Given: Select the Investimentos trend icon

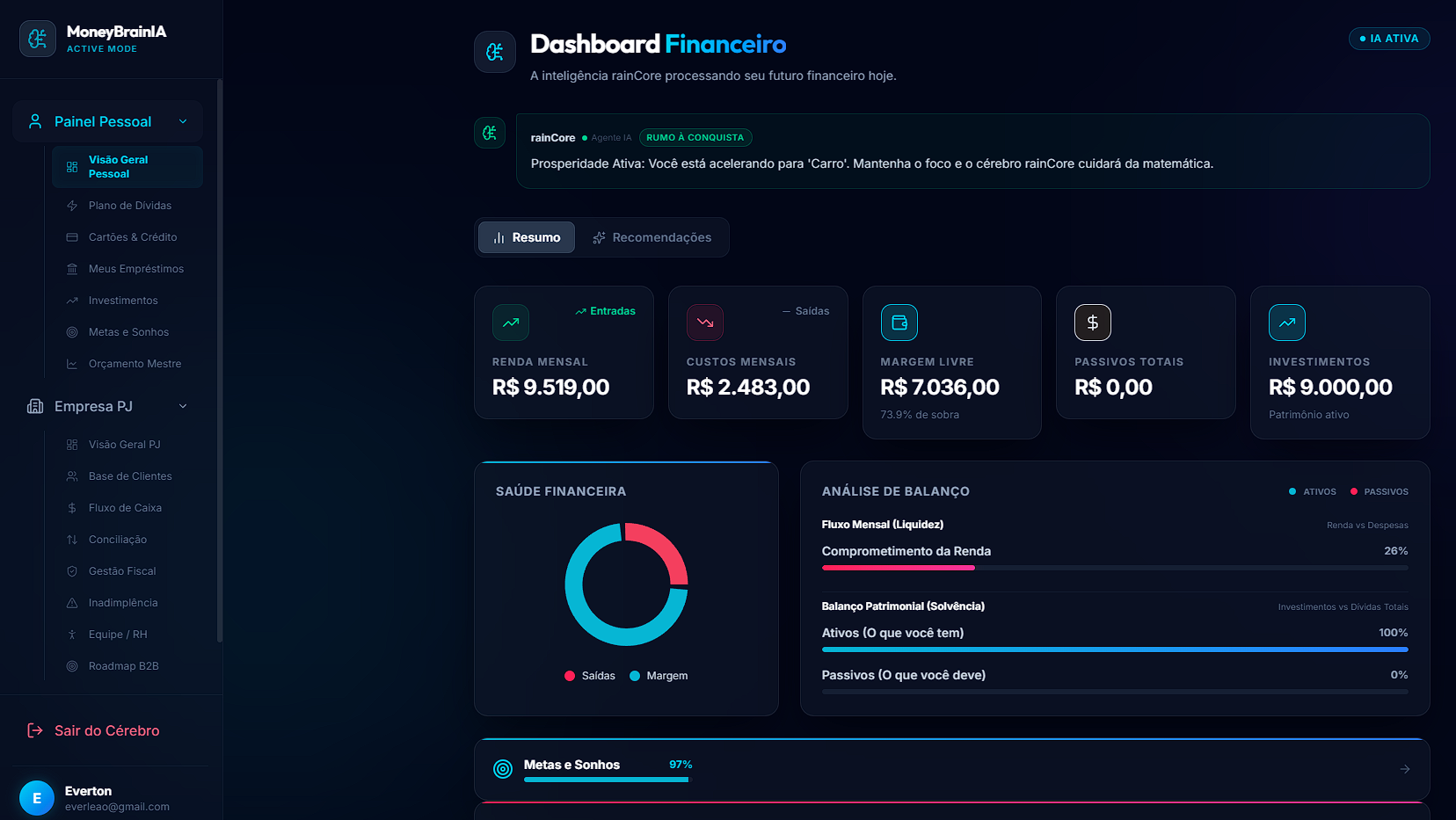Looking at the screenshot, I should (x=71, y=300).
